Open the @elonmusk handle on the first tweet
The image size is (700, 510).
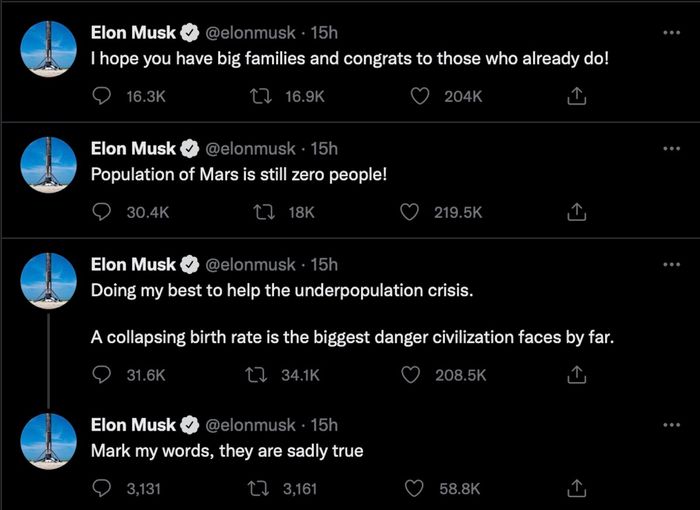250,33
